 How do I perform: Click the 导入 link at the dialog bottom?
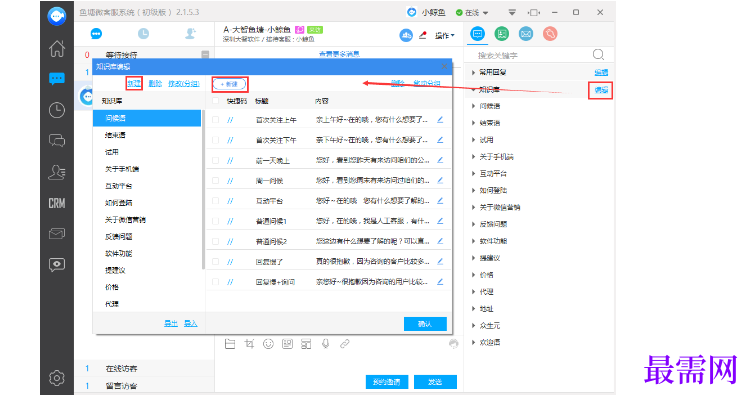190,323
